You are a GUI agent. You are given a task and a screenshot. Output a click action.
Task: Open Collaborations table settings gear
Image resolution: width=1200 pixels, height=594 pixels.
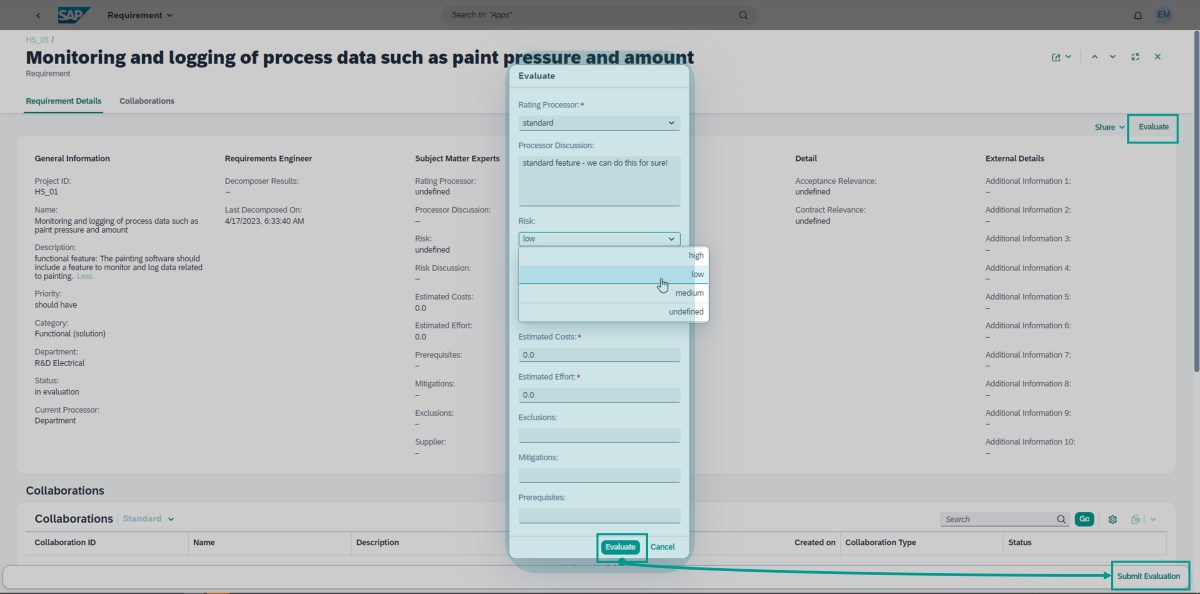(1112, 519)
